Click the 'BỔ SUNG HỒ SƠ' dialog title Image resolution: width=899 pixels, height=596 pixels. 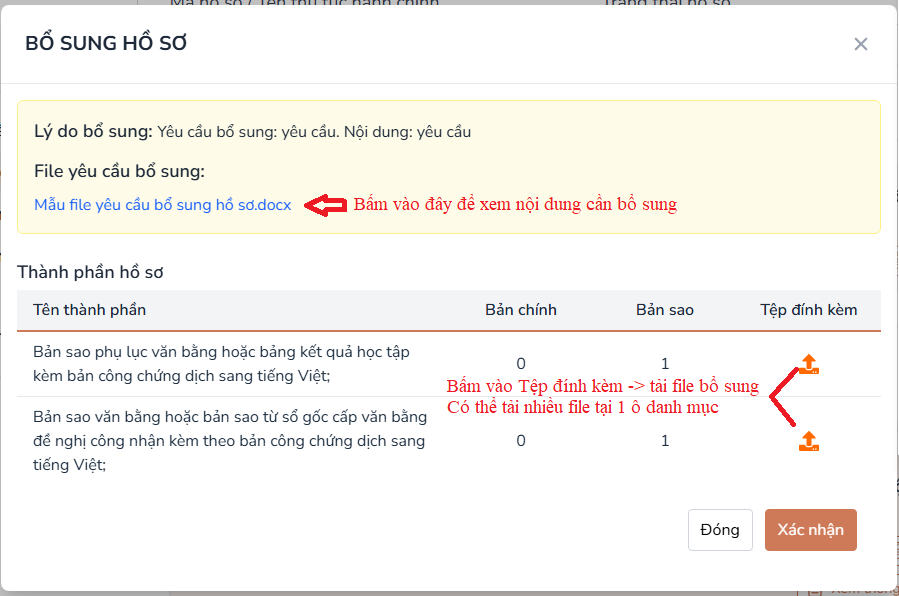tap(106, 44)
